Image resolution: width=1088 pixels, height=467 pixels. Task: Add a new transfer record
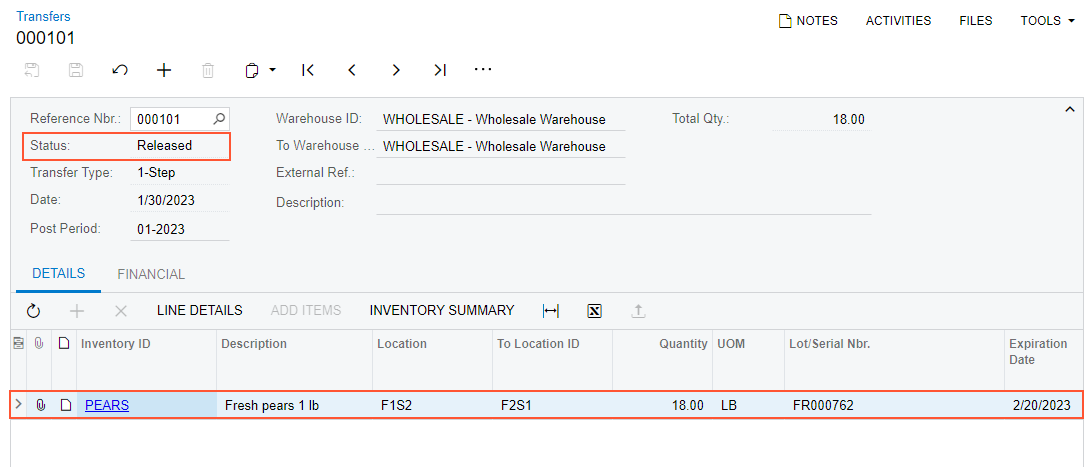[164, 70]
